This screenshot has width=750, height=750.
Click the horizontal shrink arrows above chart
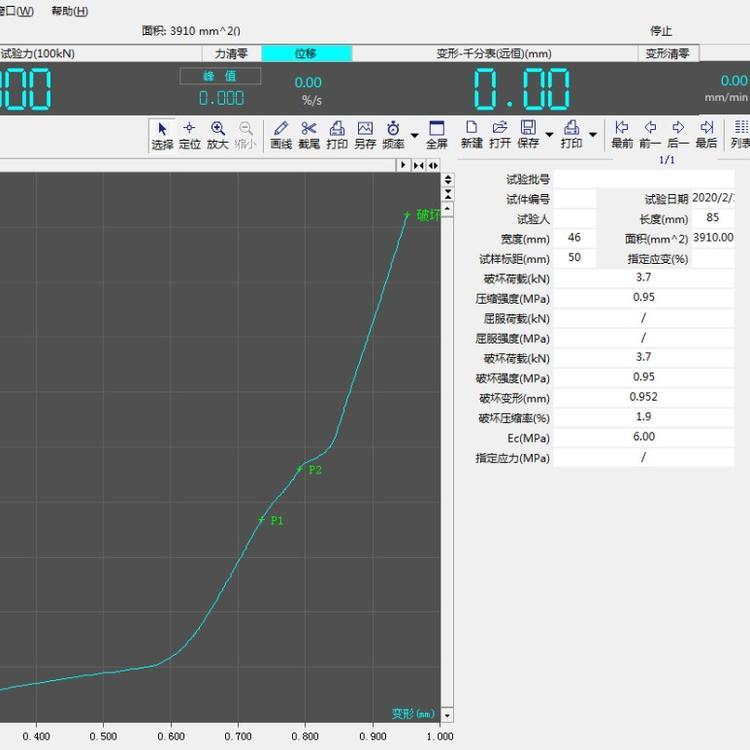[x=419, y=165]
